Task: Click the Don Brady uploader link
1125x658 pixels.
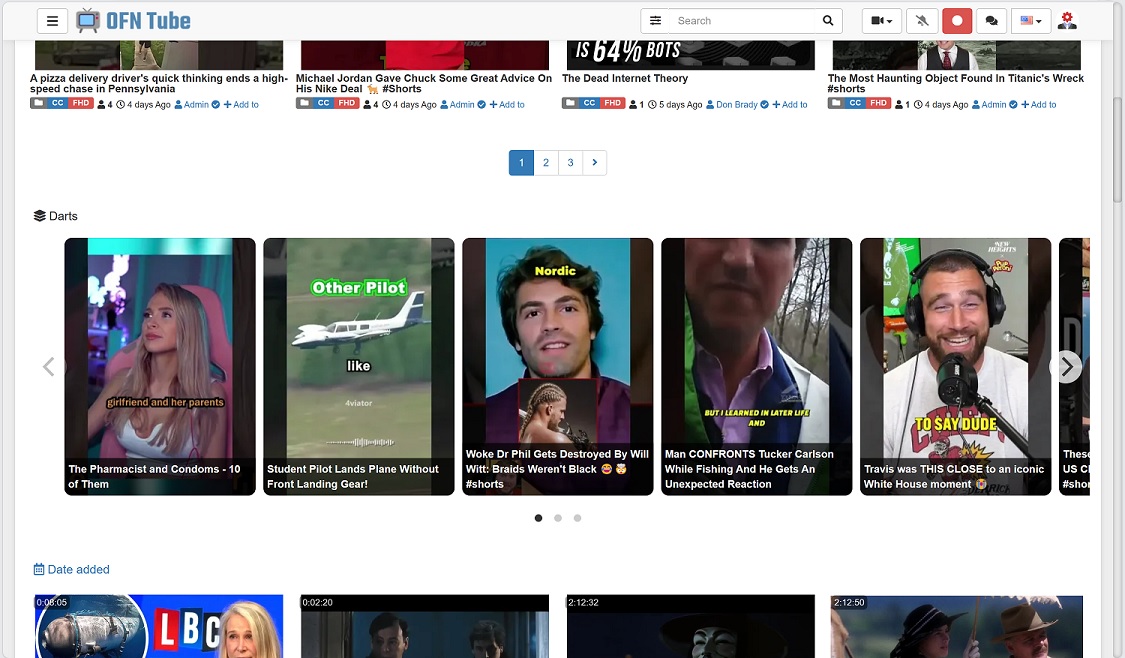Action: pyautogui.click(x=737, y=104)
